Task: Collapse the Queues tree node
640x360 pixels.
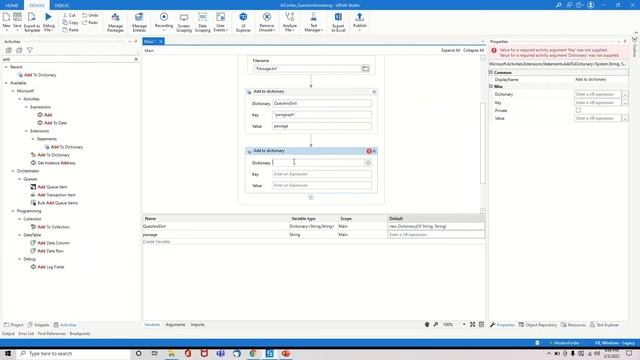Action: point(20,179)
